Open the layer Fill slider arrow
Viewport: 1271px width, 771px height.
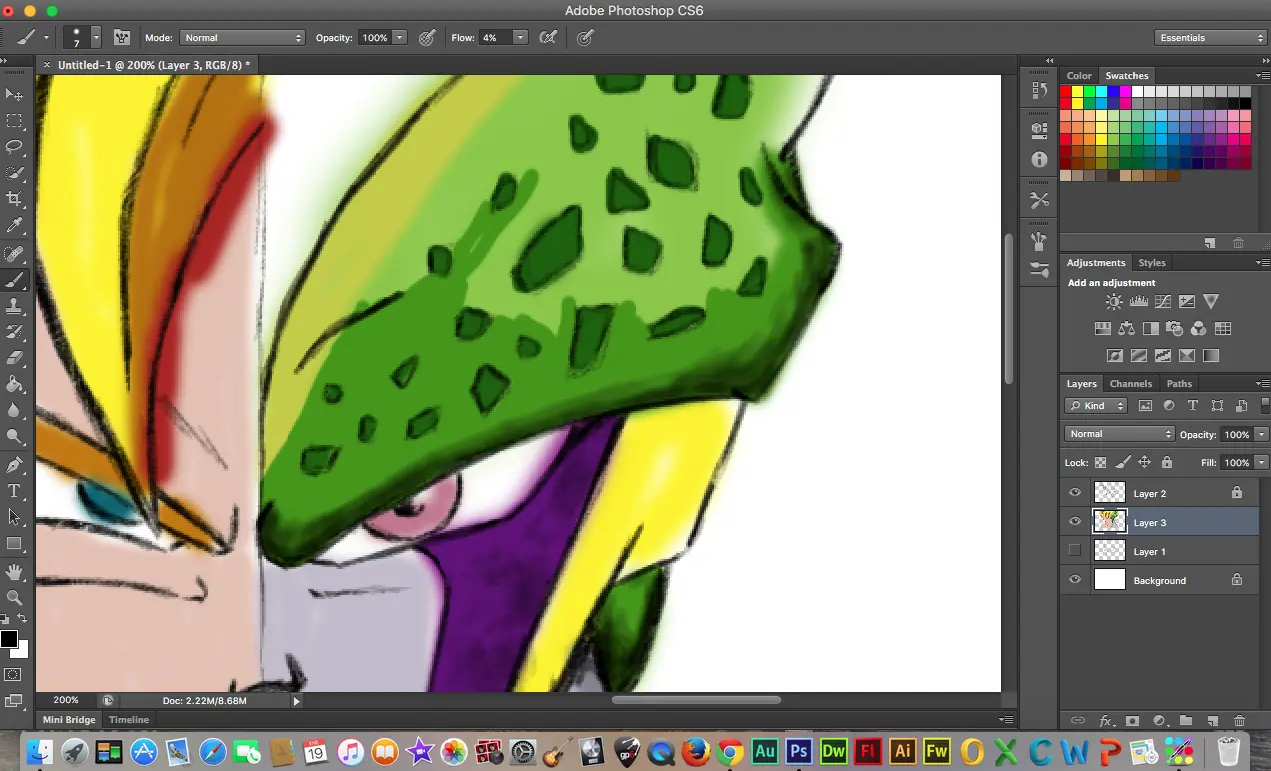(x=1261, y=463)
